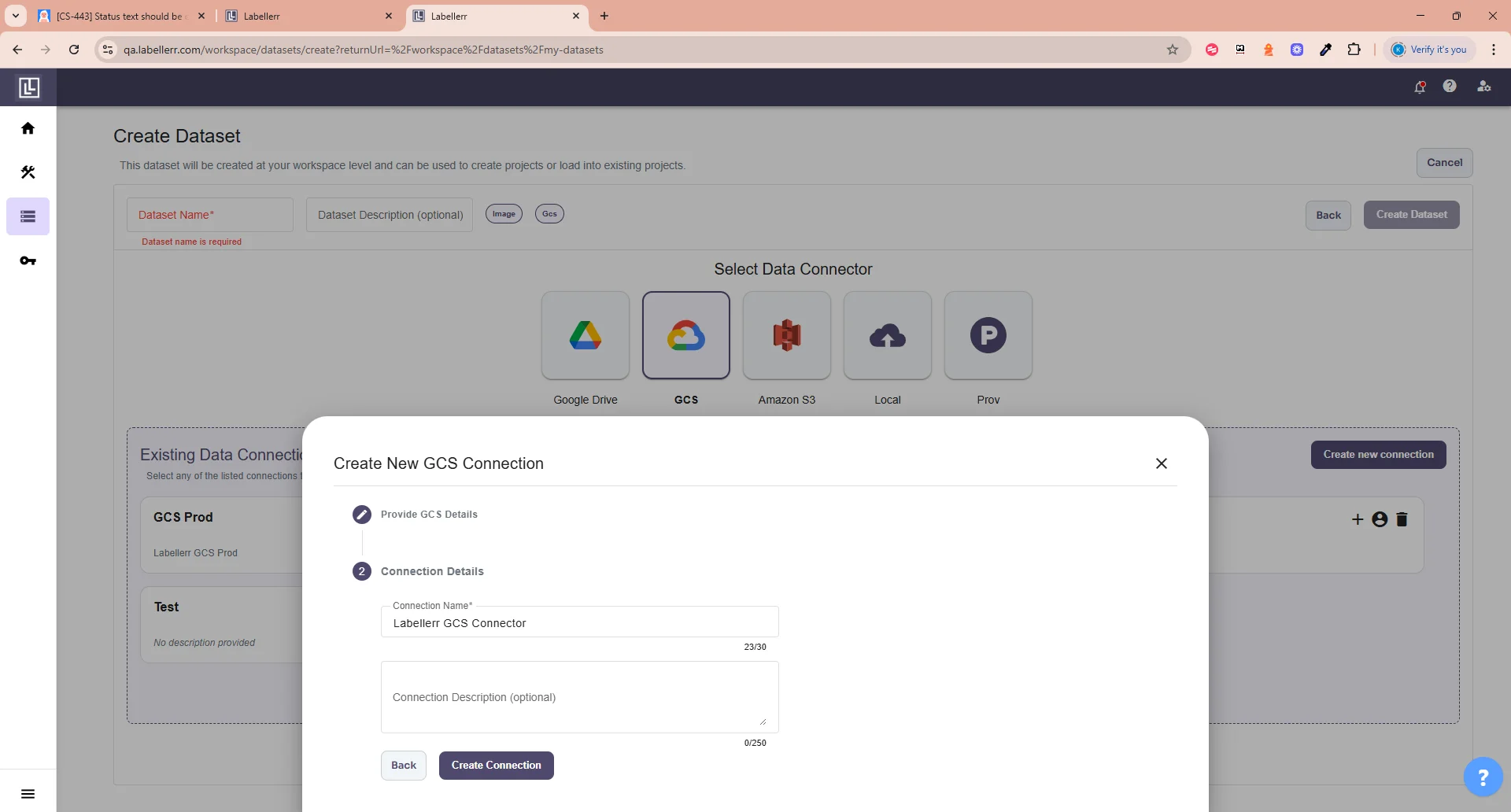This screenshot has width=1511, height=812.
Task: Open the browser extensions puzzle icon
Action: click(1354, 50)
